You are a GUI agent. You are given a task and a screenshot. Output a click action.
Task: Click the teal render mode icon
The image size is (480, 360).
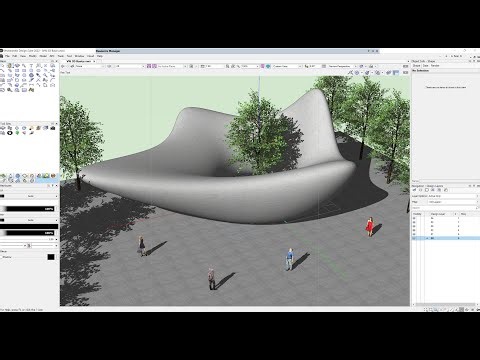(268, 66)
